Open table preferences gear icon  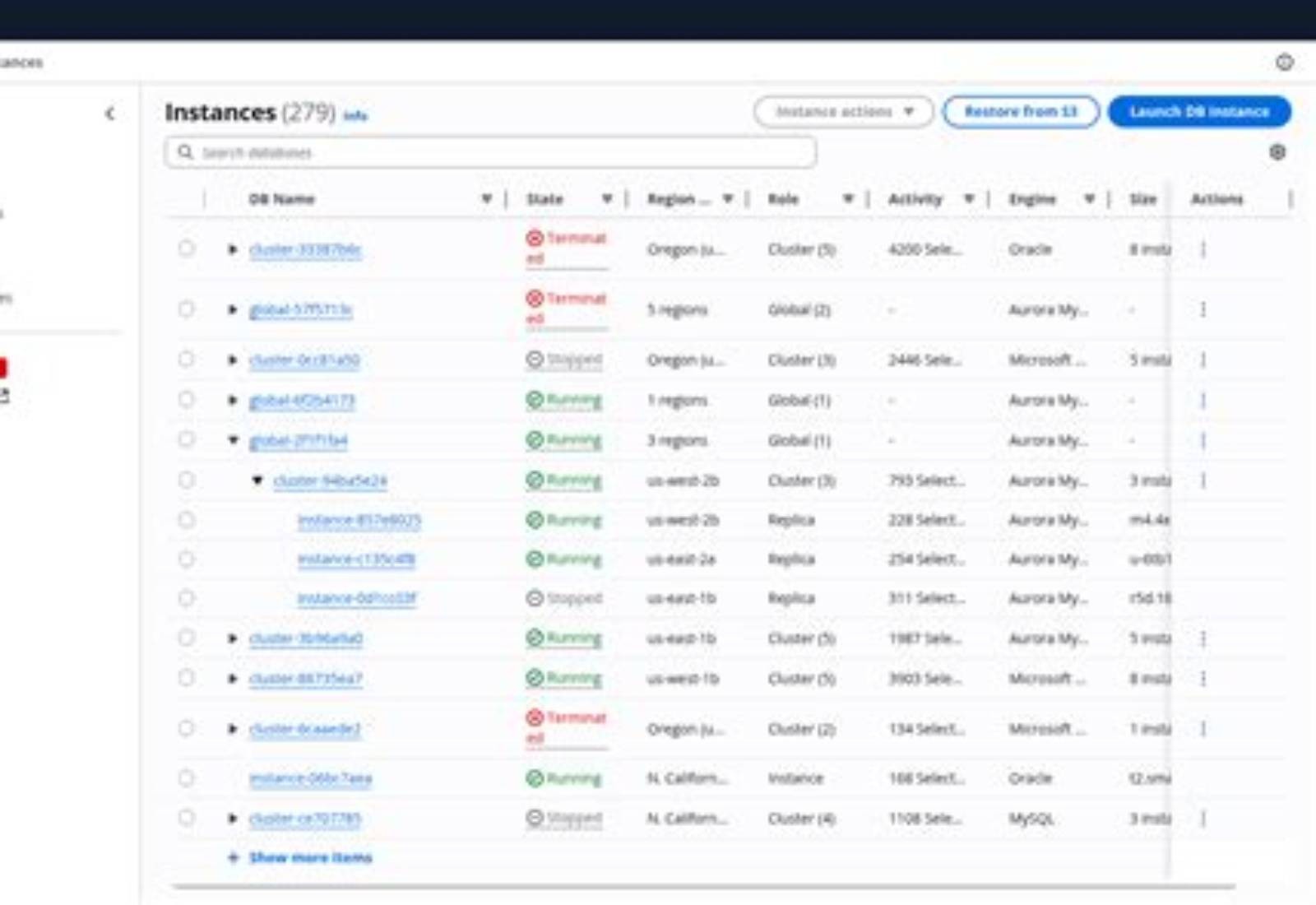pos(1277,152)
